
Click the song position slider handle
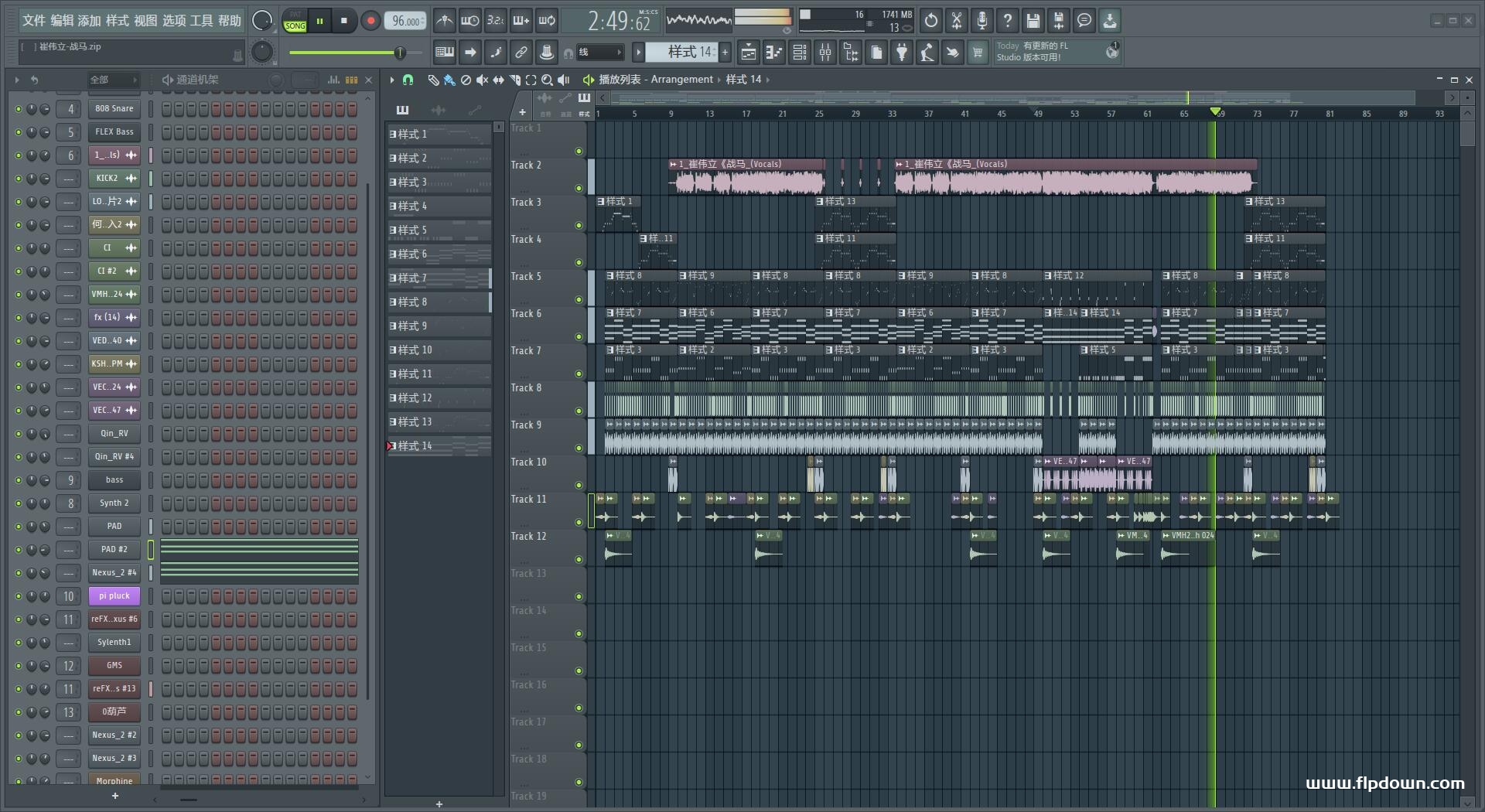[400, 53]
